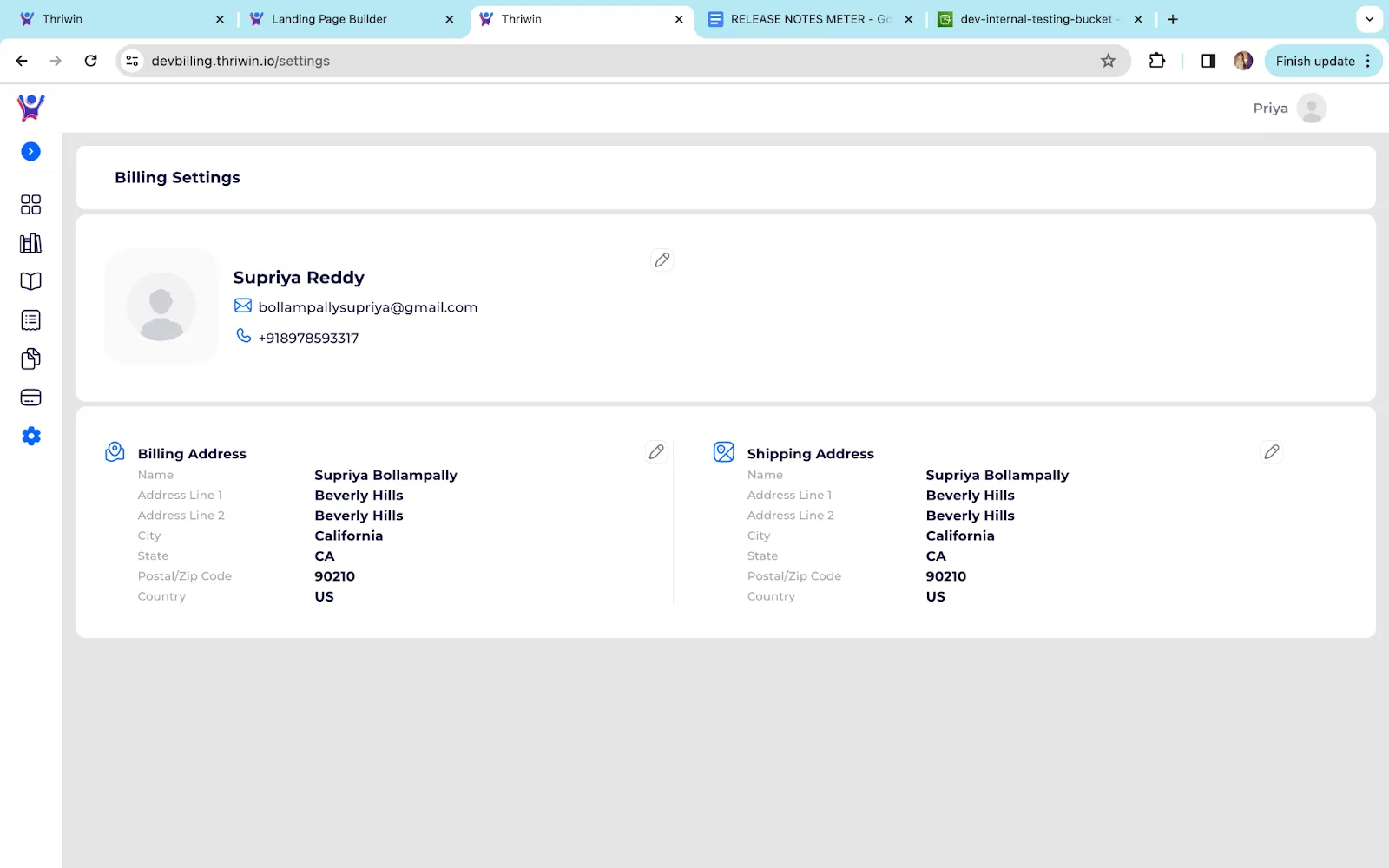The image size is (1389, 868).
Task: Open the dashboard grid icon in sidebar
Action: coord(30,205)
